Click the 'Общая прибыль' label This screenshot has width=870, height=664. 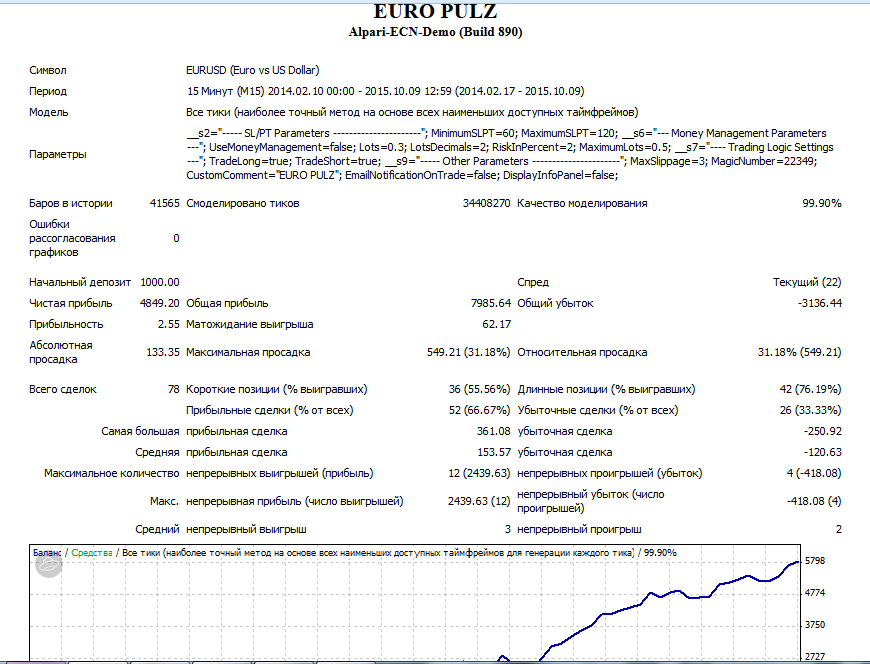(x=227, y=303)
